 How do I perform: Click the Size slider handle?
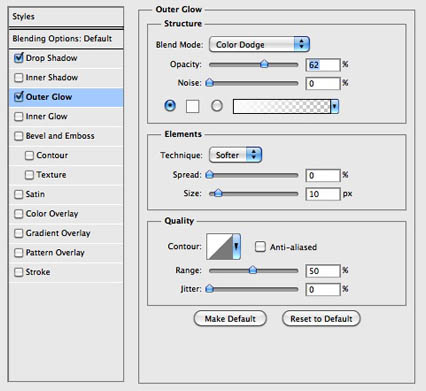tap(218, 193)
